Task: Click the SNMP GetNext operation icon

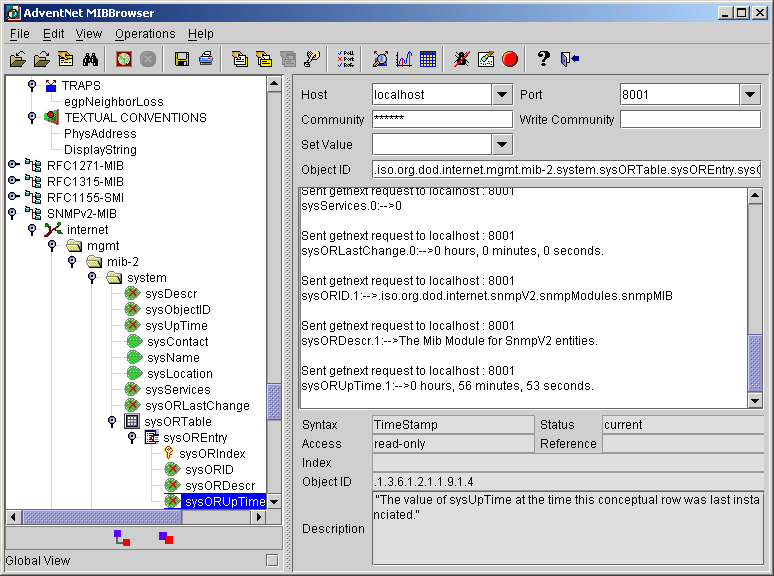Action: click(x=264, y=59)
